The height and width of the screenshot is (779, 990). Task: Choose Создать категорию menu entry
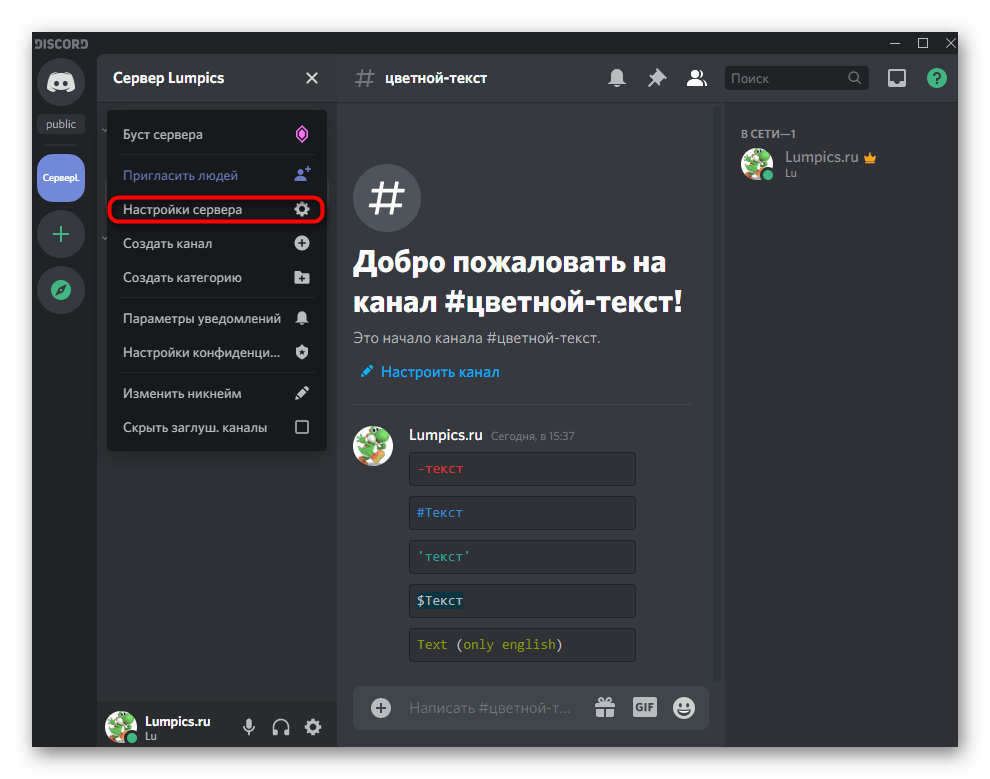[x=217, y=278]
